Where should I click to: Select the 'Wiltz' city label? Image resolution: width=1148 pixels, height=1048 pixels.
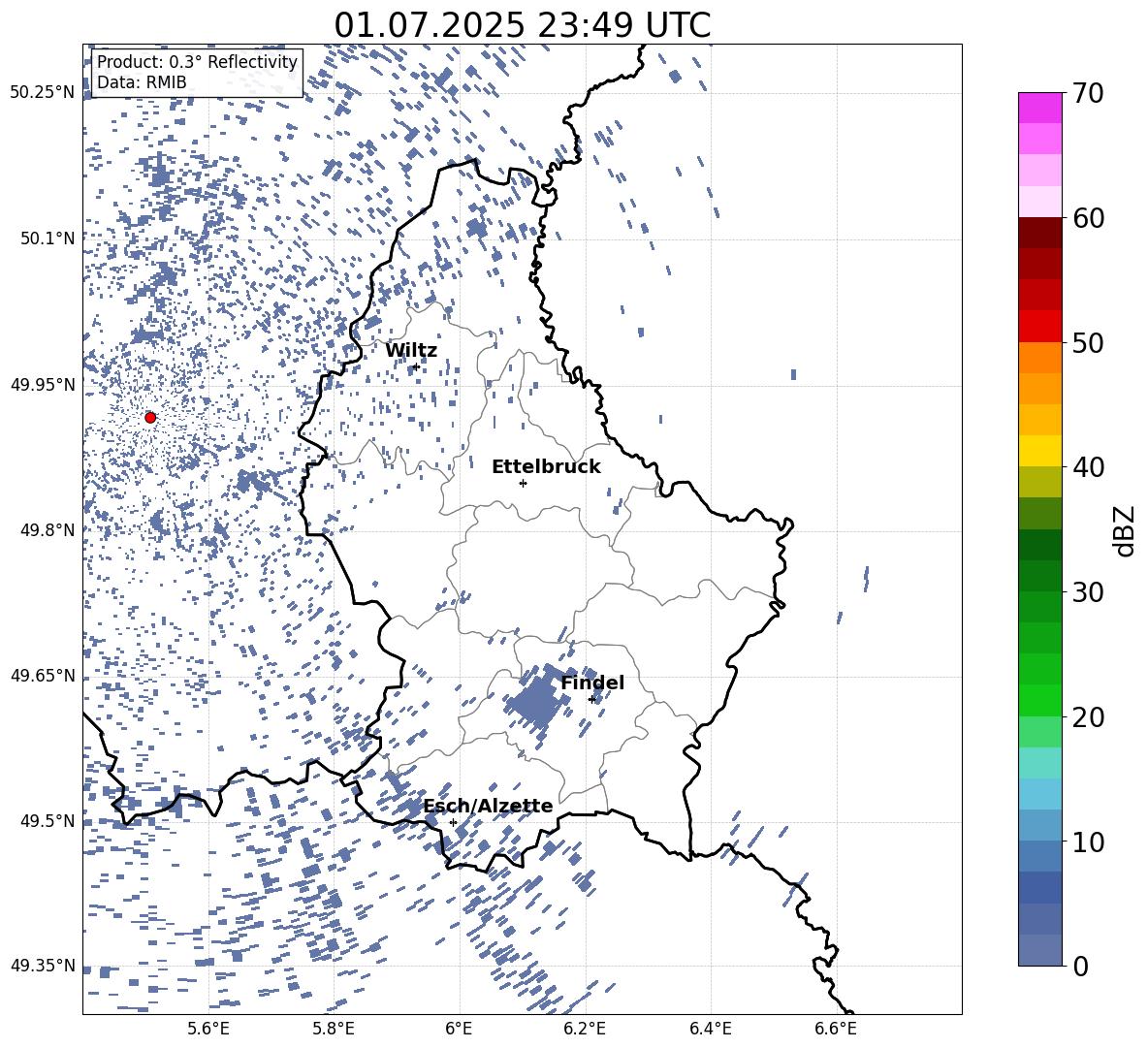click(411, 350)
